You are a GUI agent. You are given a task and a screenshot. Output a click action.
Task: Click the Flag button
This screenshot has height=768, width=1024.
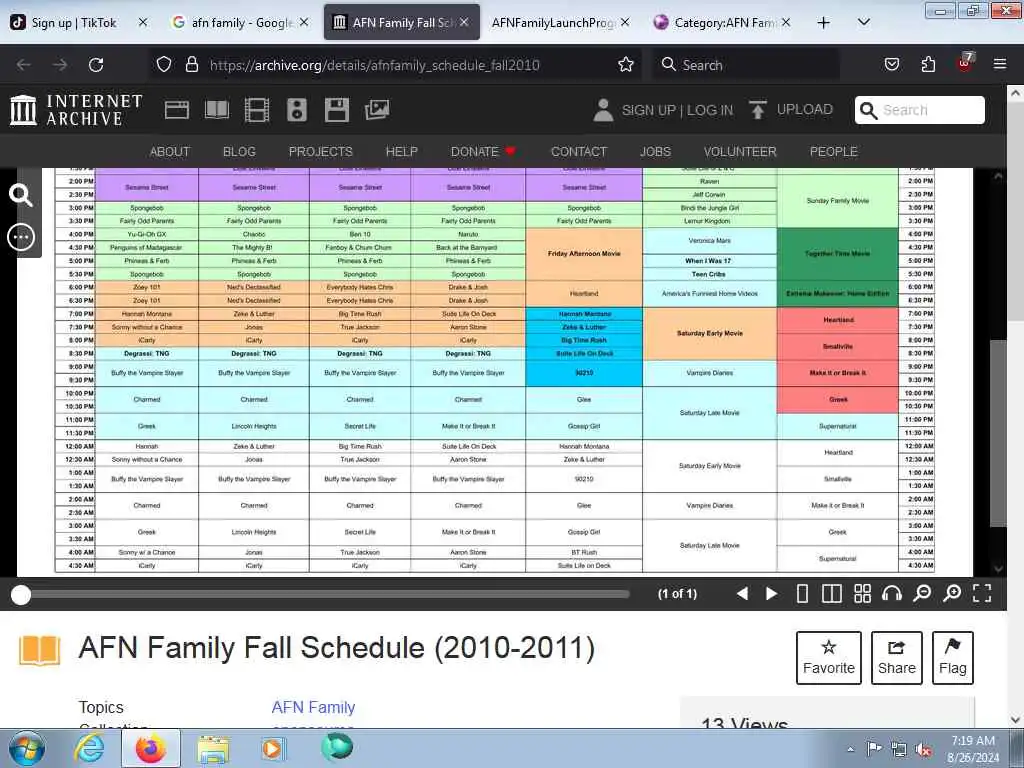coord(953,658)
